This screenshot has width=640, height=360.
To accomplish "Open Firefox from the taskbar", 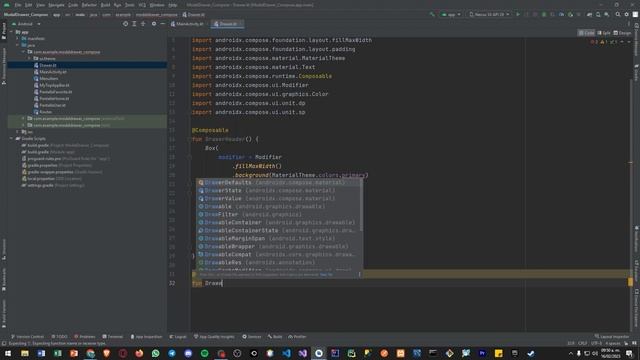I will coord(139,353).
